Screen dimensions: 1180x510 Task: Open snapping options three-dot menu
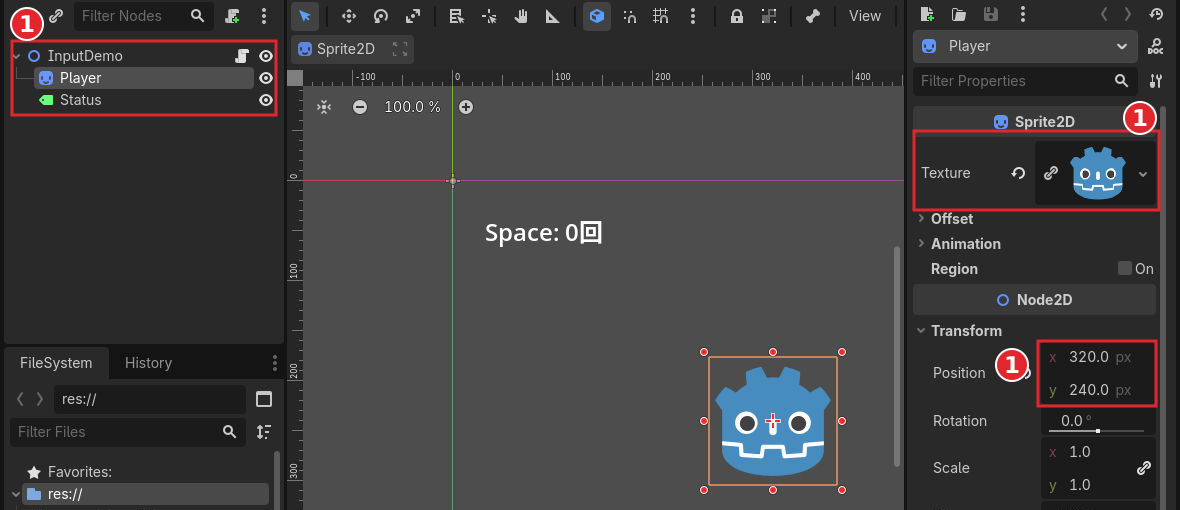tap(693, 16)
